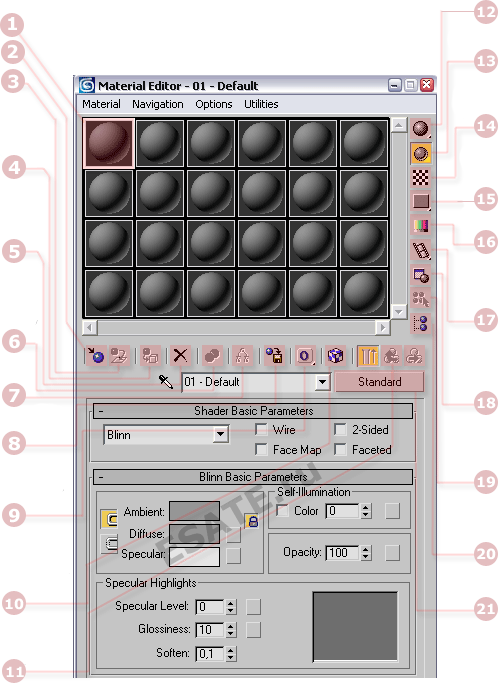Click Put Material to Scene icon
Screen dimensions: 498x683
click(119, 356)
